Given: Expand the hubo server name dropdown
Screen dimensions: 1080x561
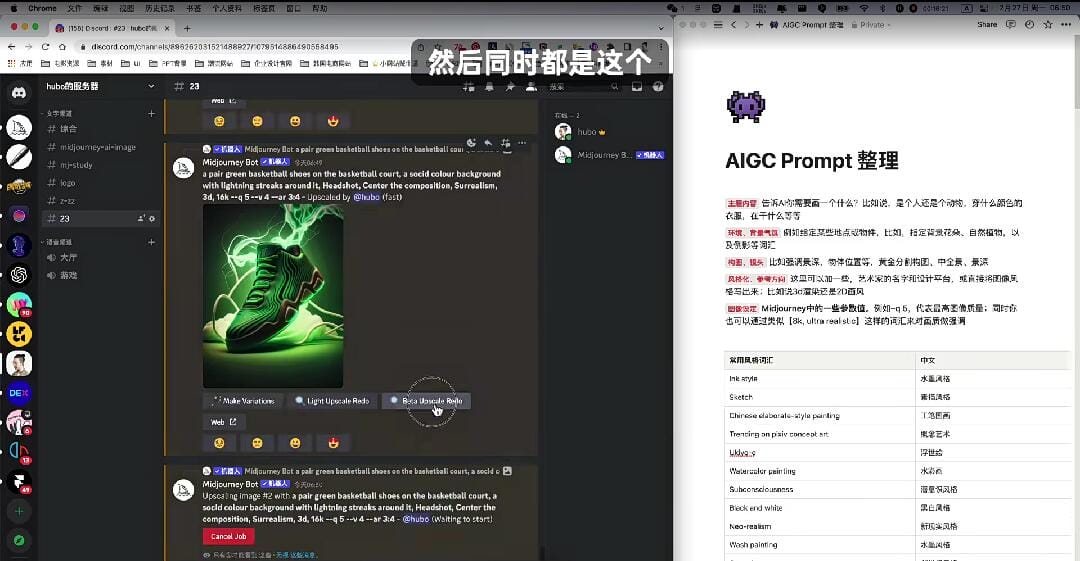Looking at the screenshot, I should (152, 86).
